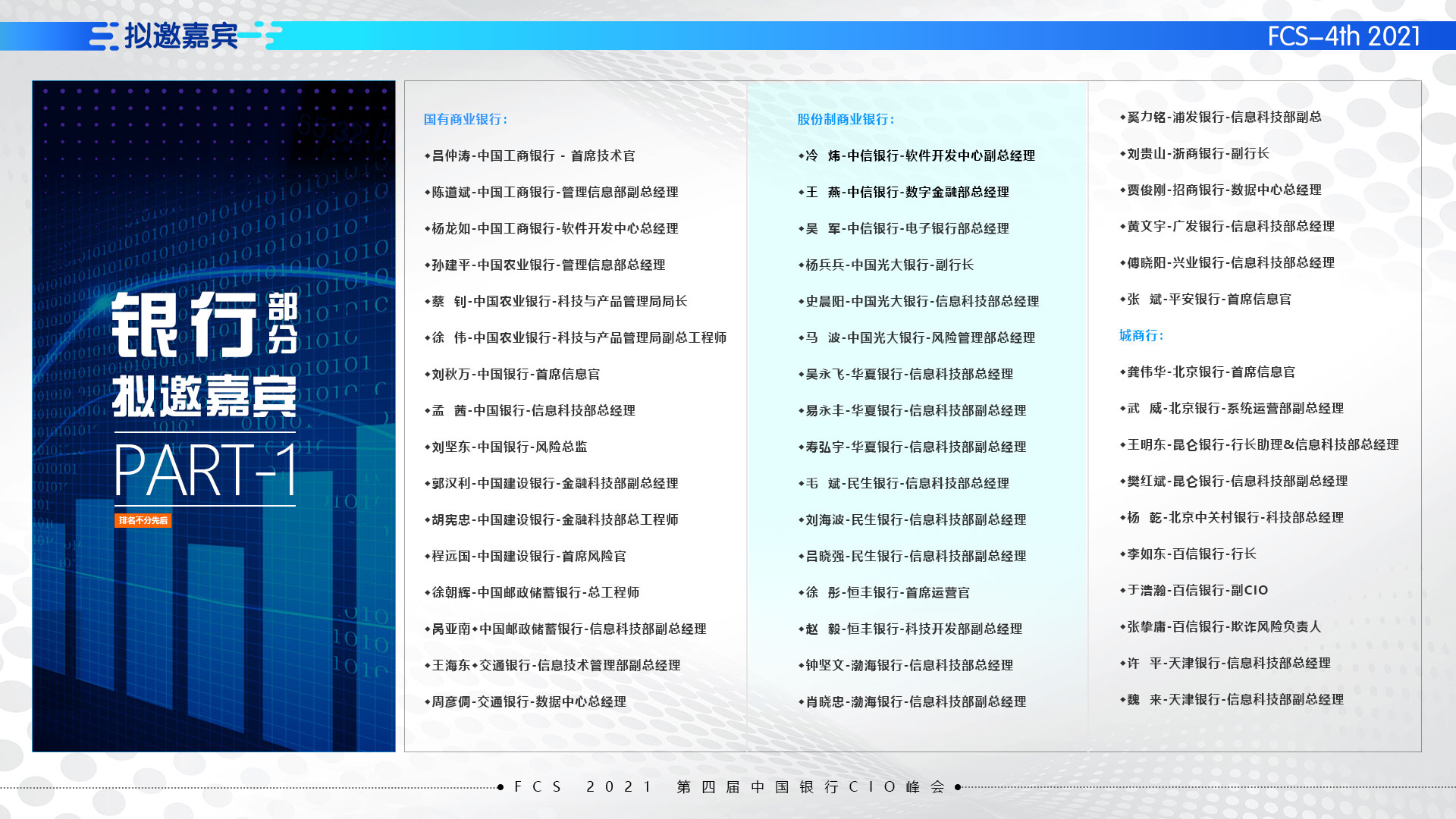Click 刘贵山-浙商银行-副行长 entry

(1194, 153)
